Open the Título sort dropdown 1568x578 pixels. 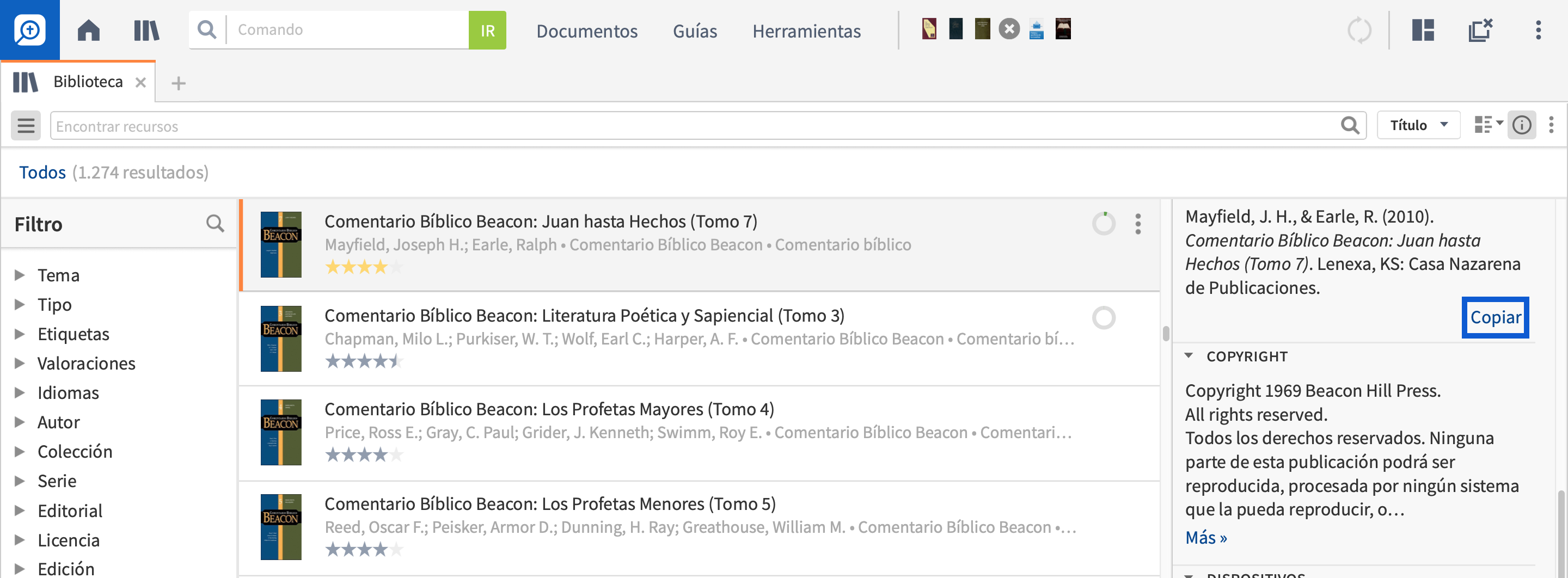1418,125
